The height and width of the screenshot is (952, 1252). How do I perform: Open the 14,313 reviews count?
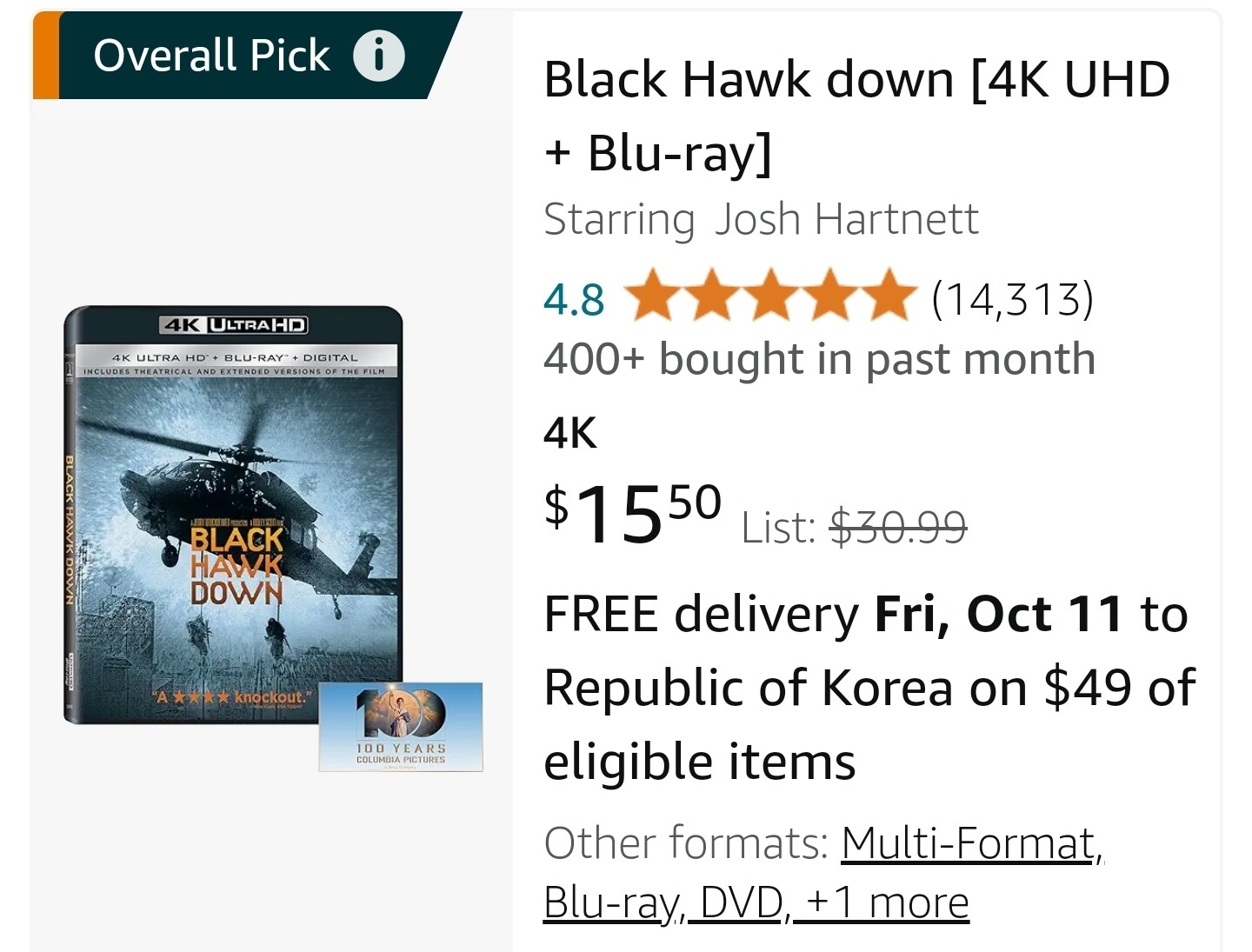1011,299
